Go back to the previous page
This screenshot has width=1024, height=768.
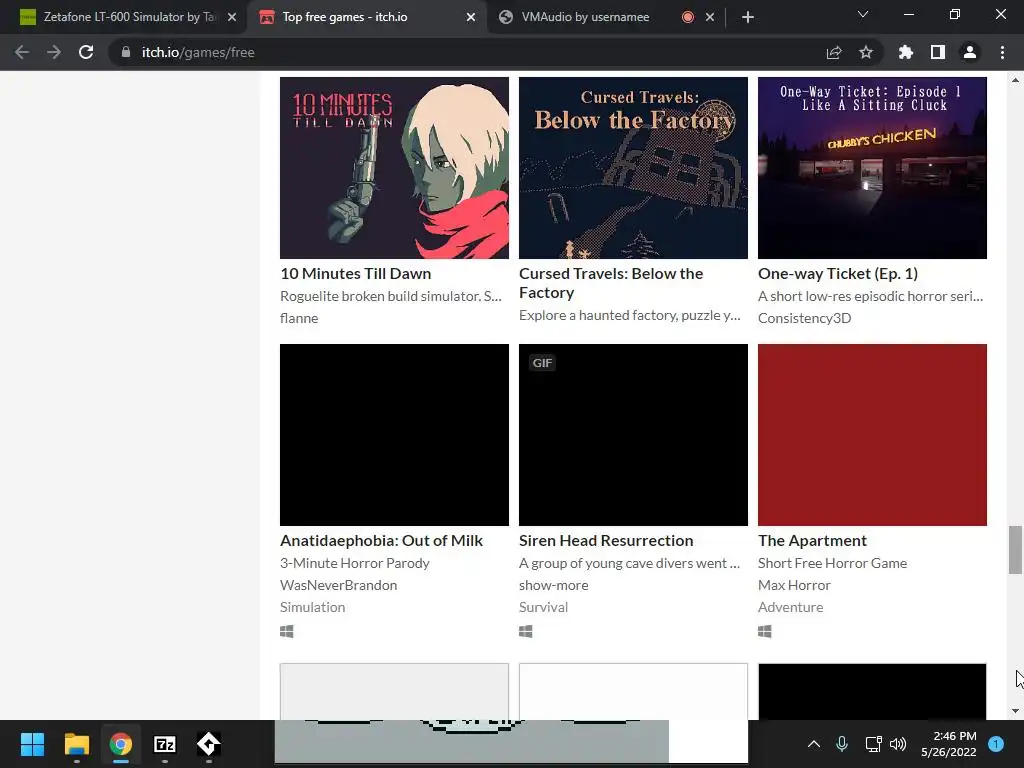pos(22,52)
